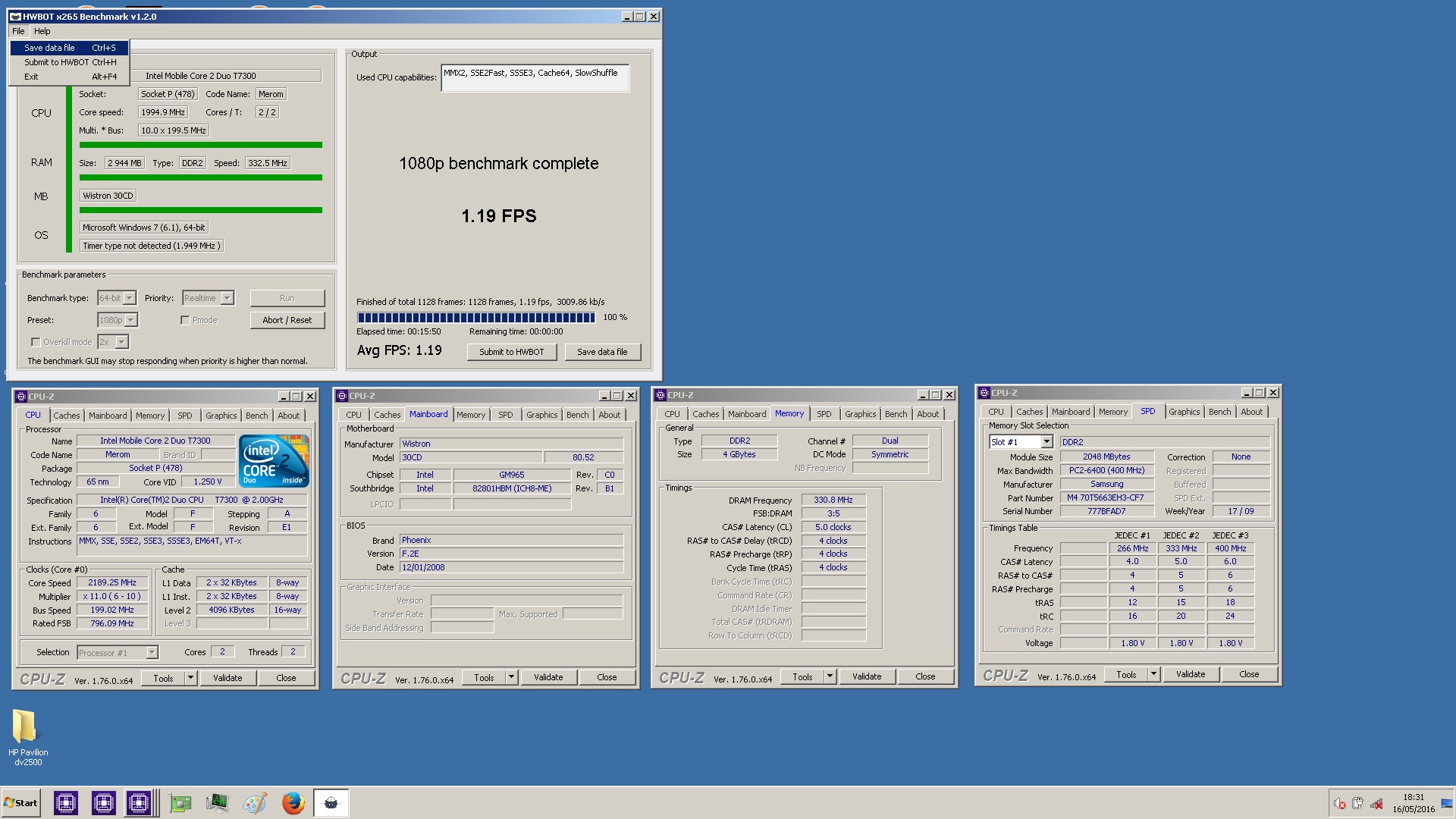
Task: Click the Wistron 30CD motherboard field in HWBOT
Action: click(x=108, y=196)
